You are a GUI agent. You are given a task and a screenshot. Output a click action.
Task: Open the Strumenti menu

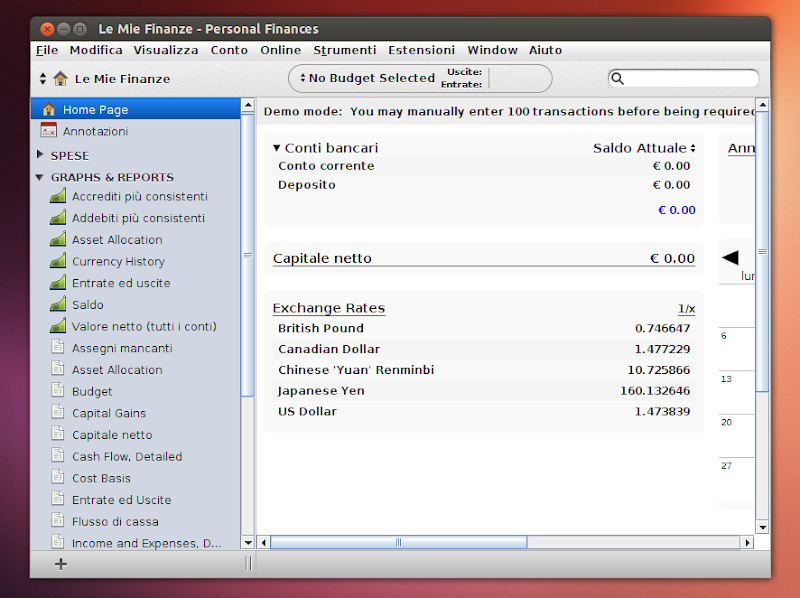[x=345, y=50]
